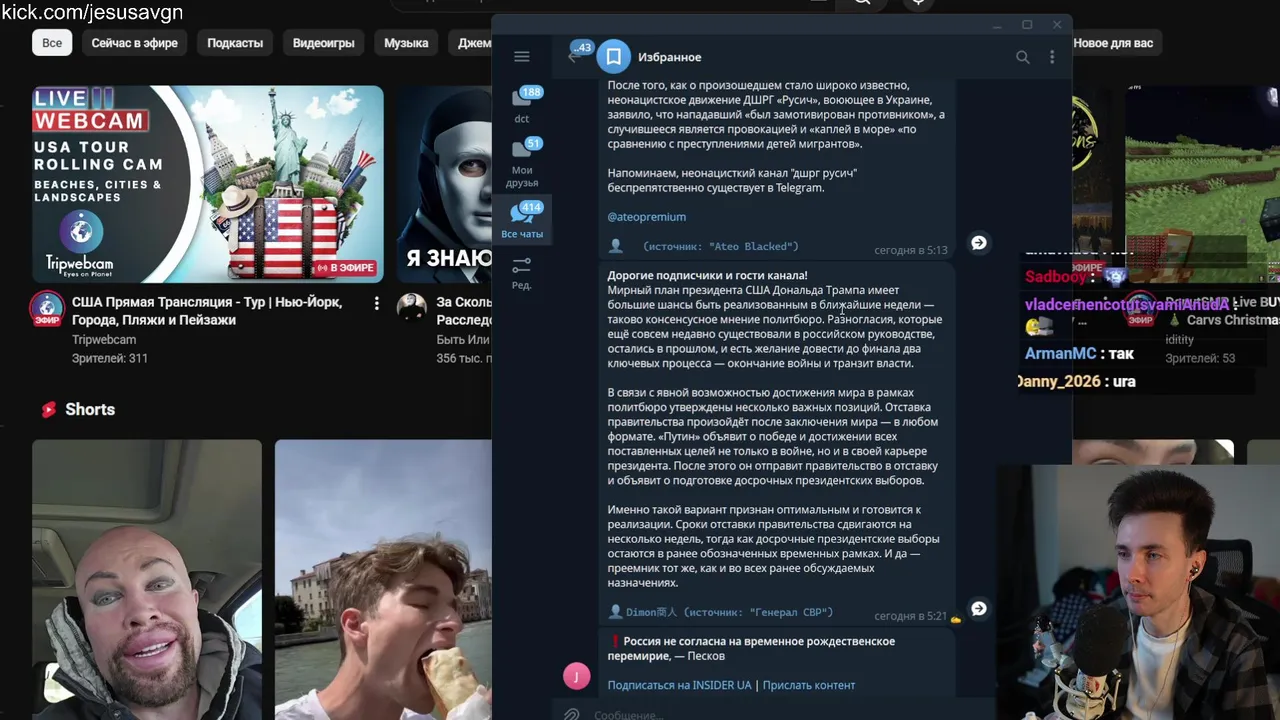Viewport: 1280px width, 720px height.
Task: Click the ArmanMC chat overlay message
Action: pyautogui.click(x=1080, y=354)
